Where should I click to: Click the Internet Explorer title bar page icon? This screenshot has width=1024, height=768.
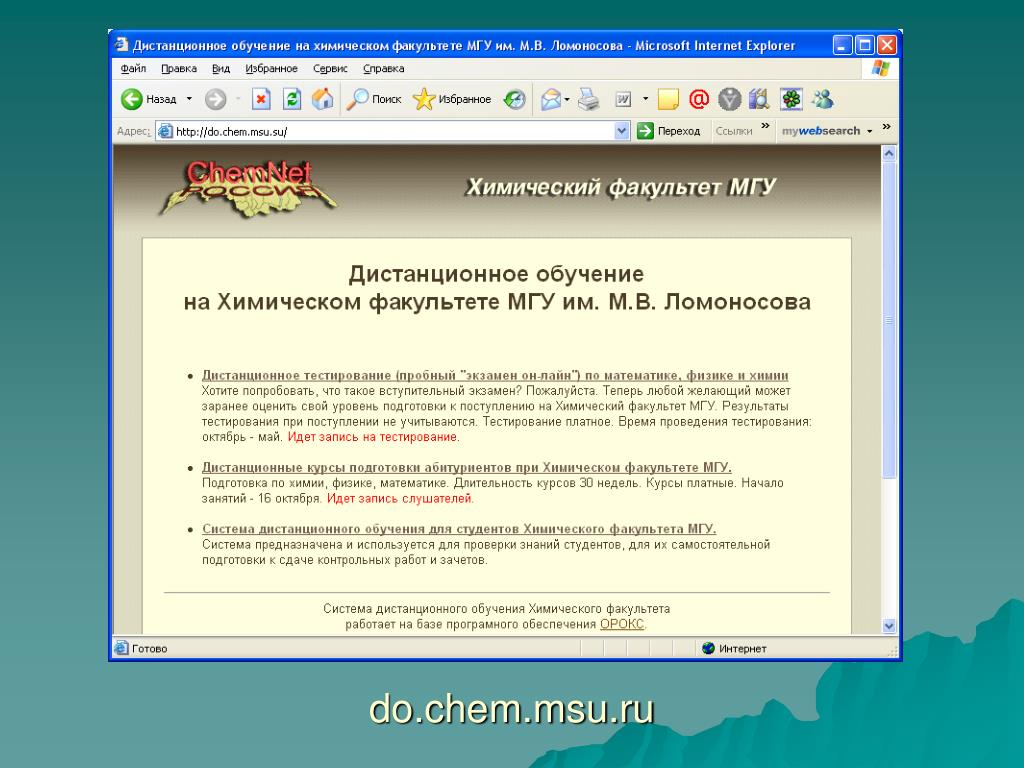coord(121,45)
